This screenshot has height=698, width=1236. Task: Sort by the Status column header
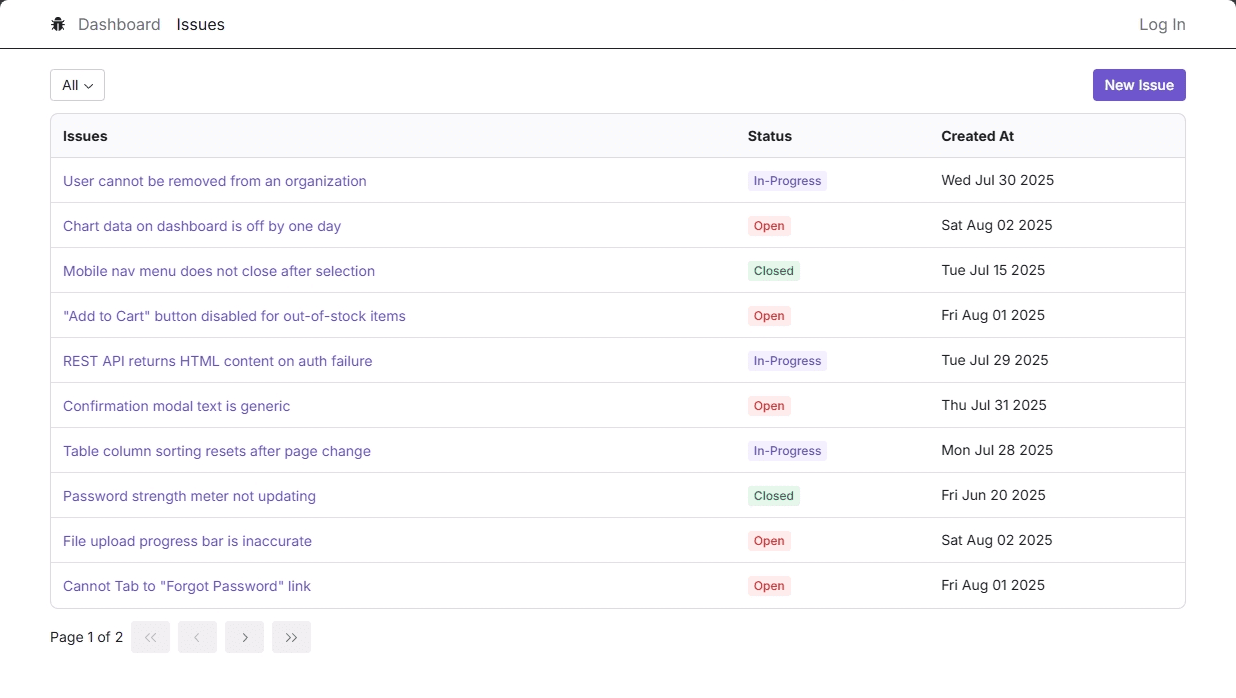pyautogui.click(x=769, y=136)
